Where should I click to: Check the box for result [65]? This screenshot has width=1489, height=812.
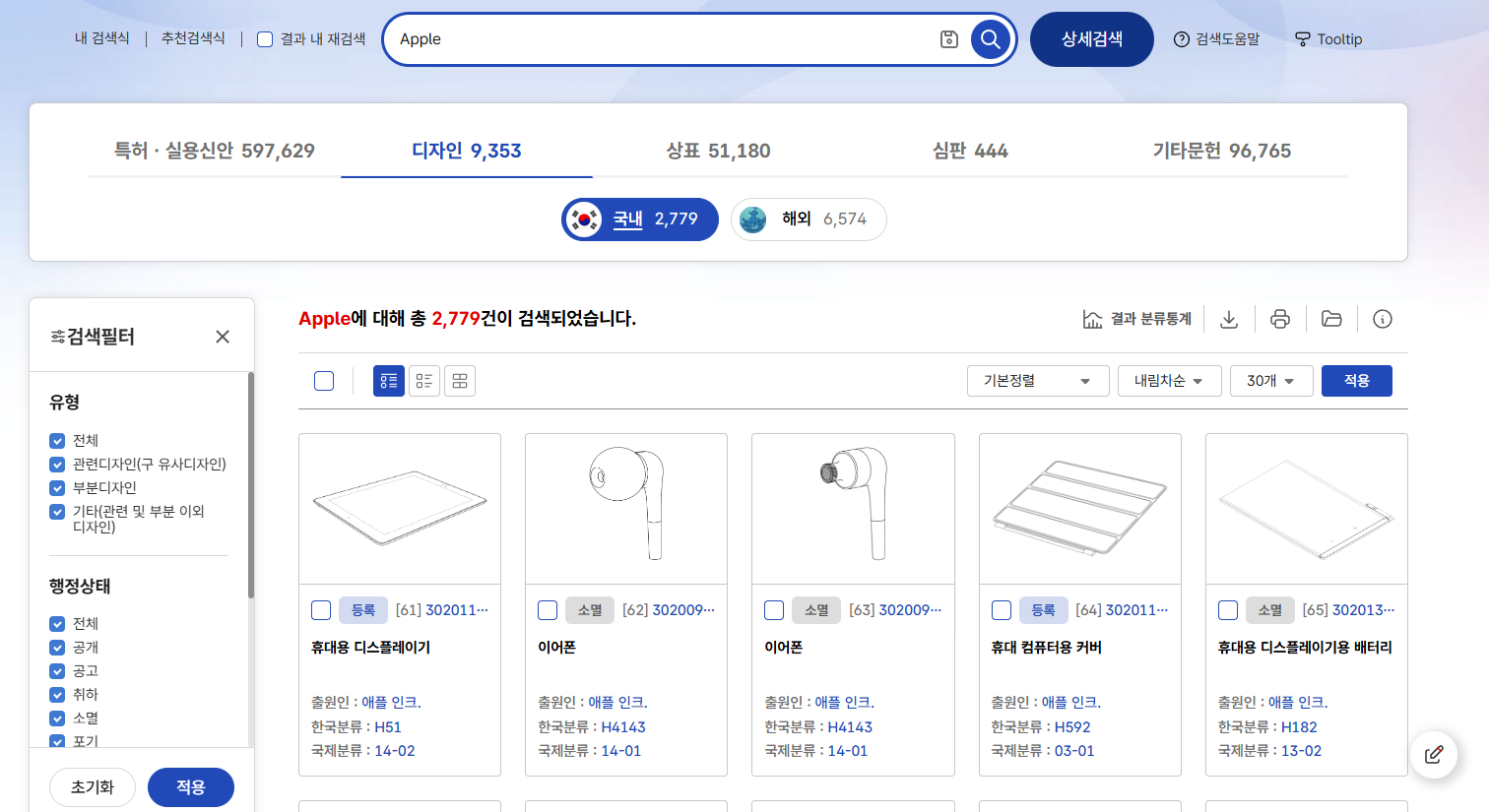[1228, 610]
